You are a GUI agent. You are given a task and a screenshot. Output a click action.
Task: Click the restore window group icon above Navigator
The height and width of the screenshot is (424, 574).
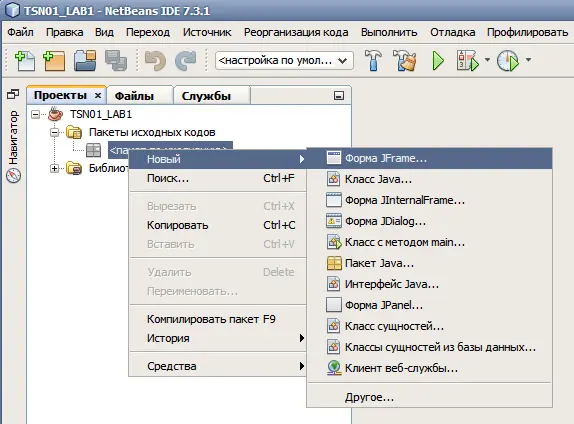(x=13, y=94)
